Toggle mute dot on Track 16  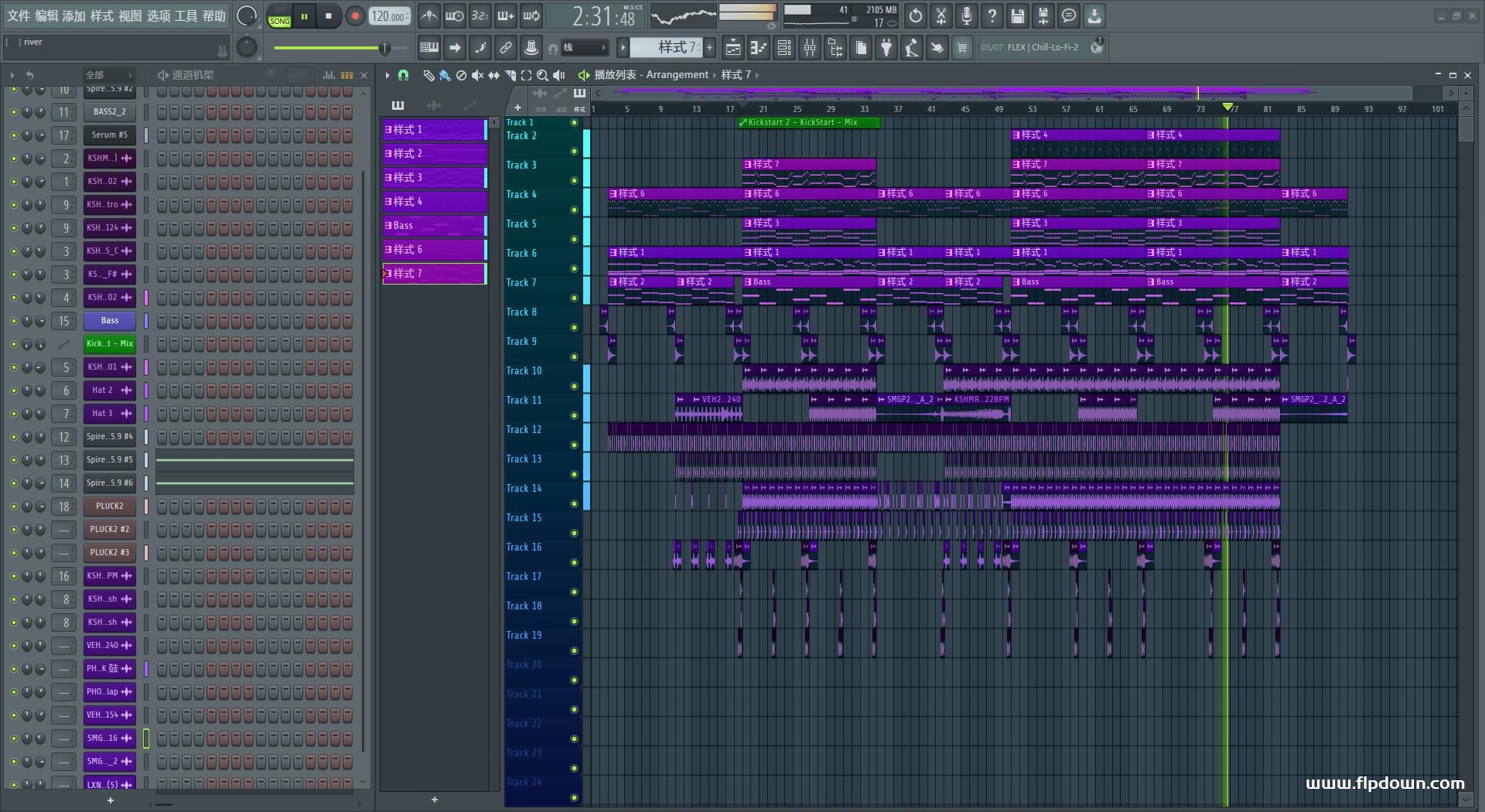click(x=574, y=562)
